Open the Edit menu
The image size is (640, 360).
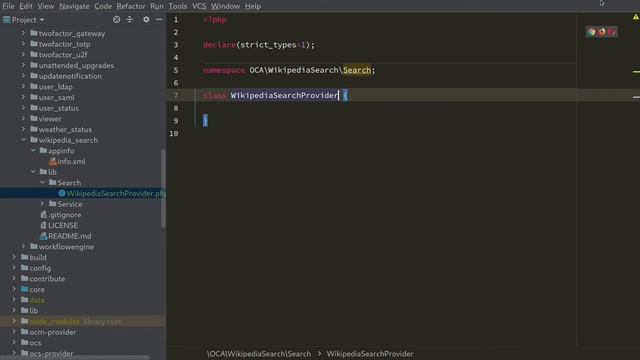26,6
